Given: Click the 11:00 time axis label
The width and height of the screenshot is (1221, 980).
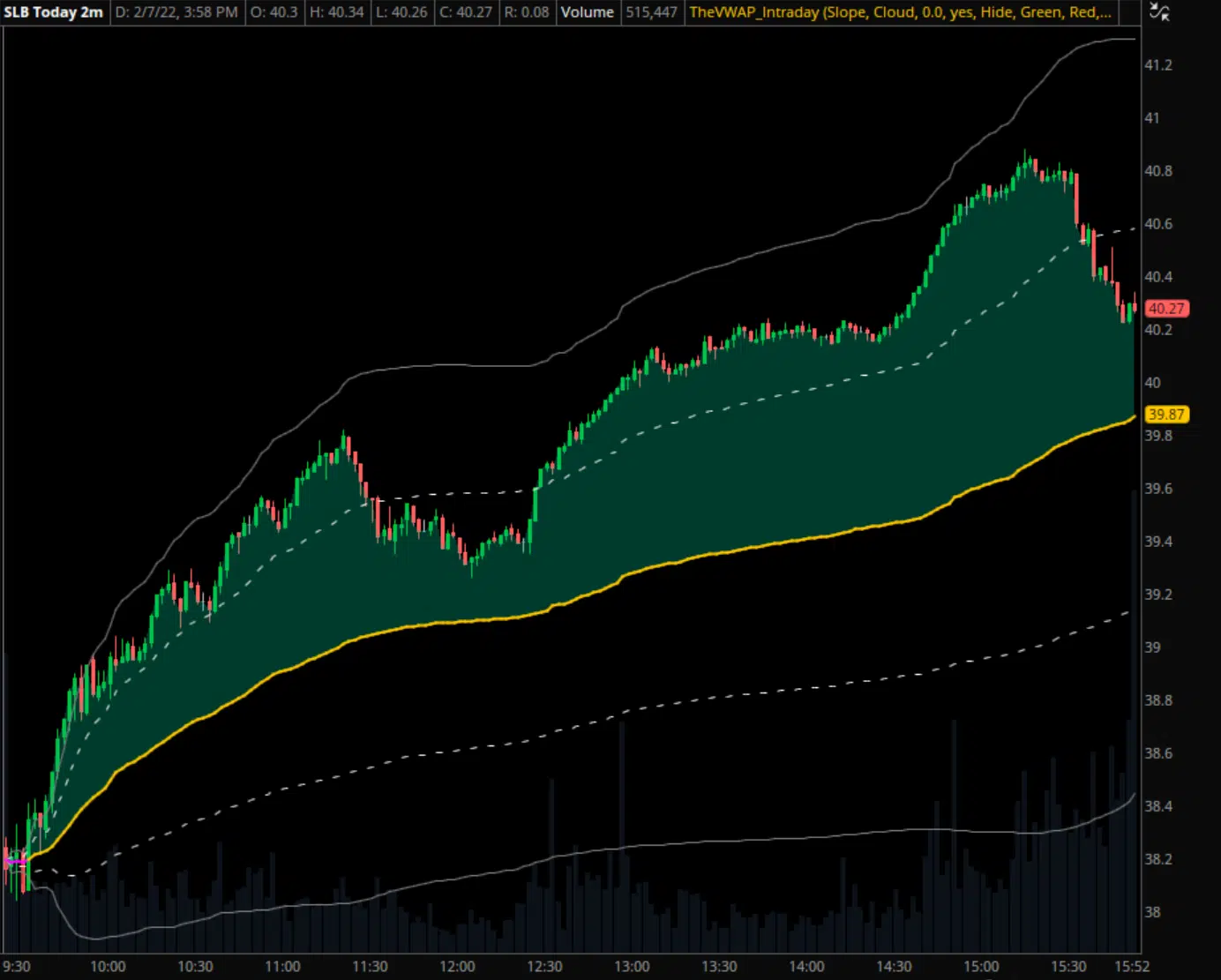Looking at the screenshot, I should click(282, 967).
